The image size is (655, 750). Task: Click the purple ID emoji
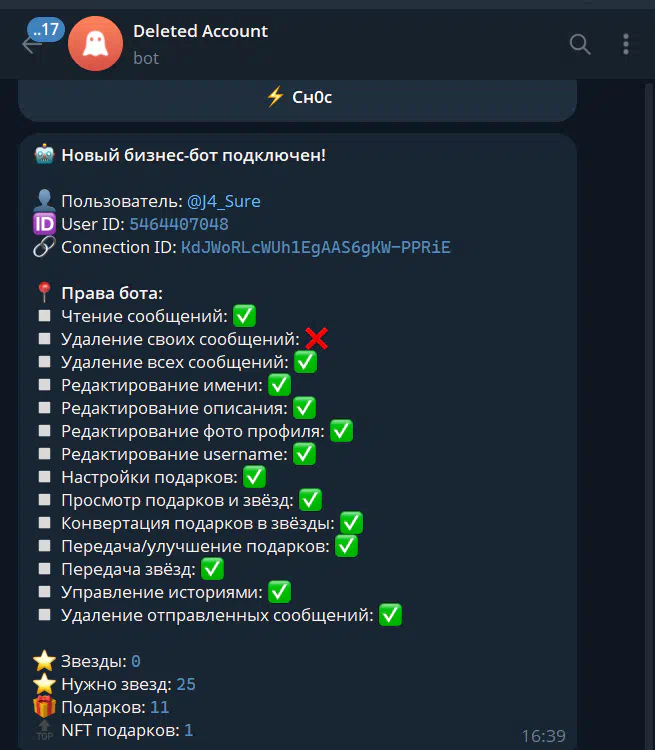click(44, 224)
